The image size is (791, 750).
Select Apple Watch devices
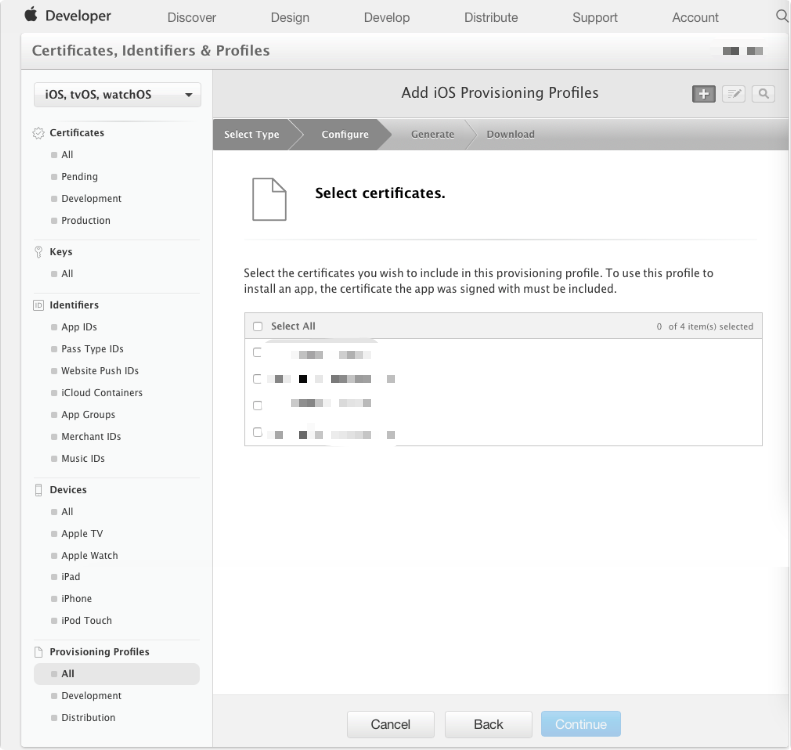pyautogui.click(x=90, y=556)
